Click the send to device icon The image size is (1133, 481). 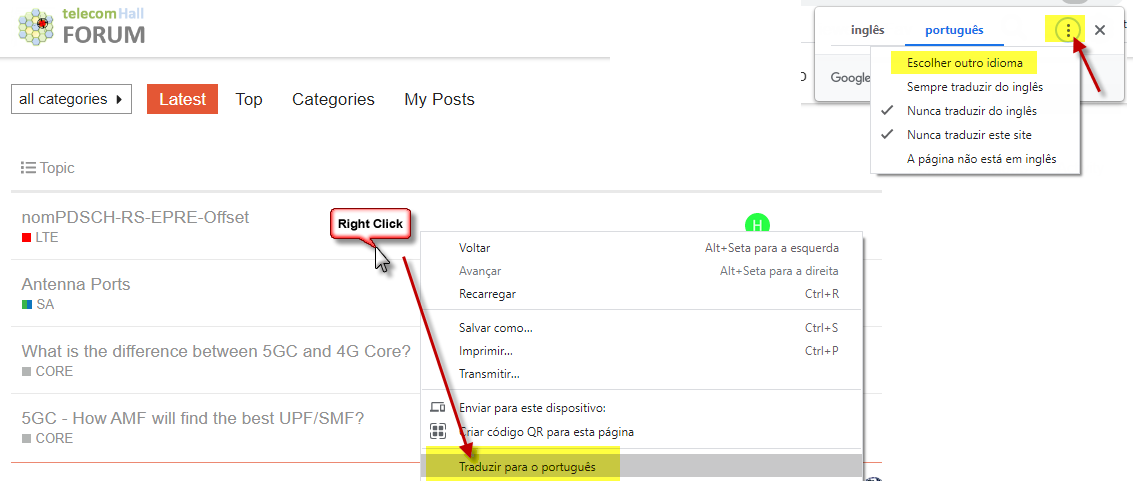438,407
